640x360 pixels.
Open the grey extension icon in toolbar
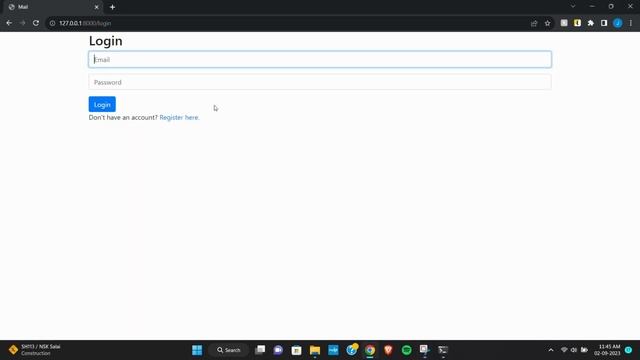(x=564, y=23)
